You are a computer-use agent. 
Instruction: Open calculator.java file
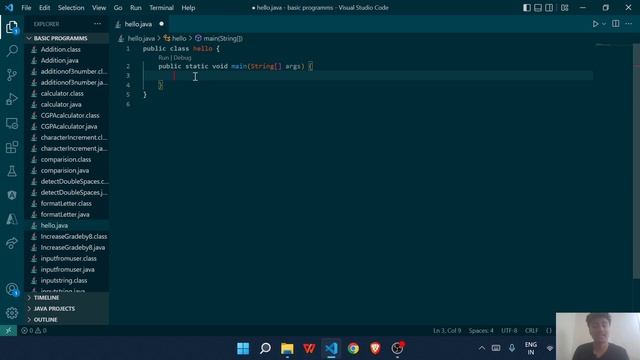[61, 104]
